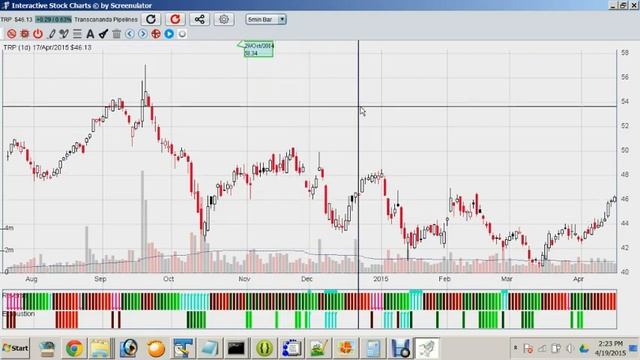640x360 pixels.
Task: Click the Feb label on time axis
Action: click(444, 279)
